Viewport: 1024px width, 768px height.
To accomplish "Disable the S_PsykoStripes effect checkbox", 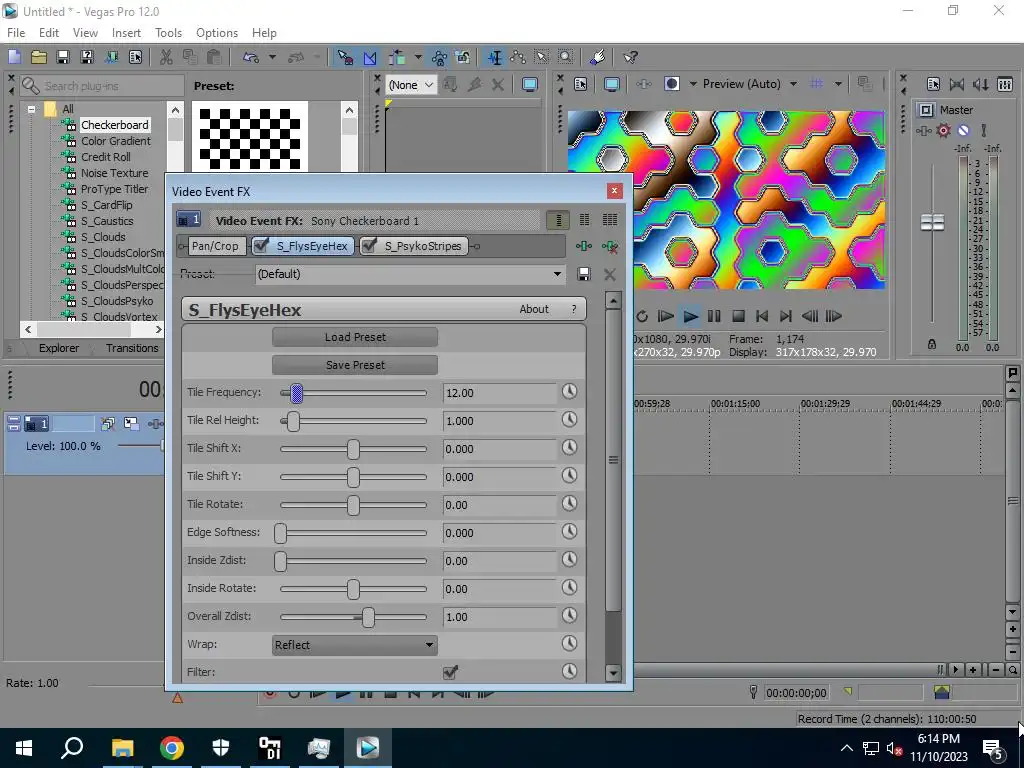I will pos(369,246).
